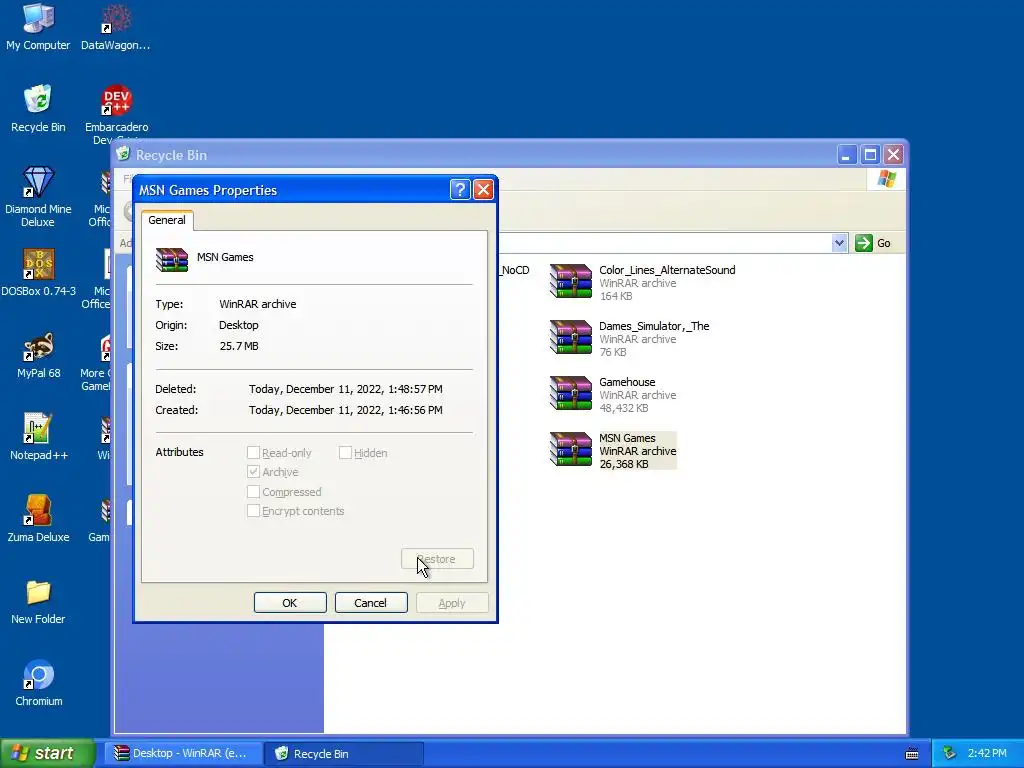This screenshot has width=1024, height=768.
Task: Toggle the Archive attribute checkbox
Action: pyautogui.click(x=253, y=472)
